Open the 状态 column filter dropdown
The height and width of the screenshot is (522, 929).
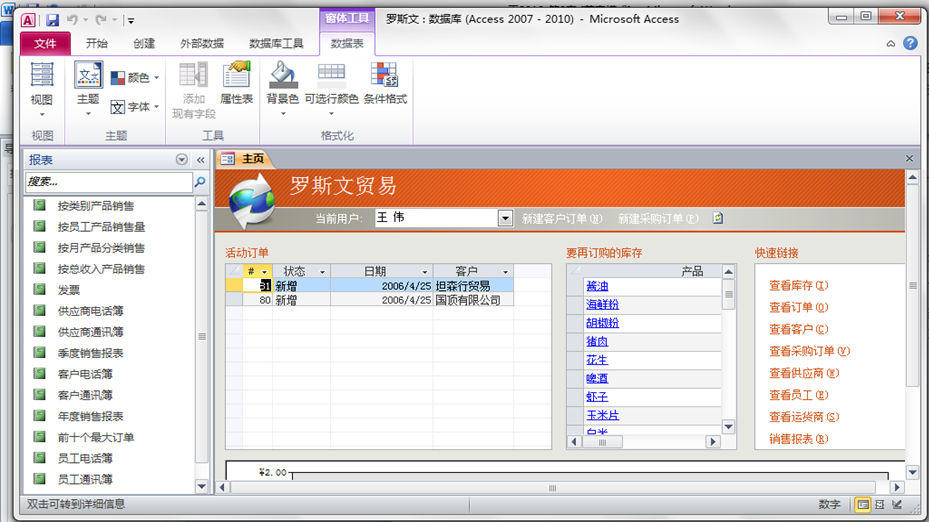click(x=322, y=272)
